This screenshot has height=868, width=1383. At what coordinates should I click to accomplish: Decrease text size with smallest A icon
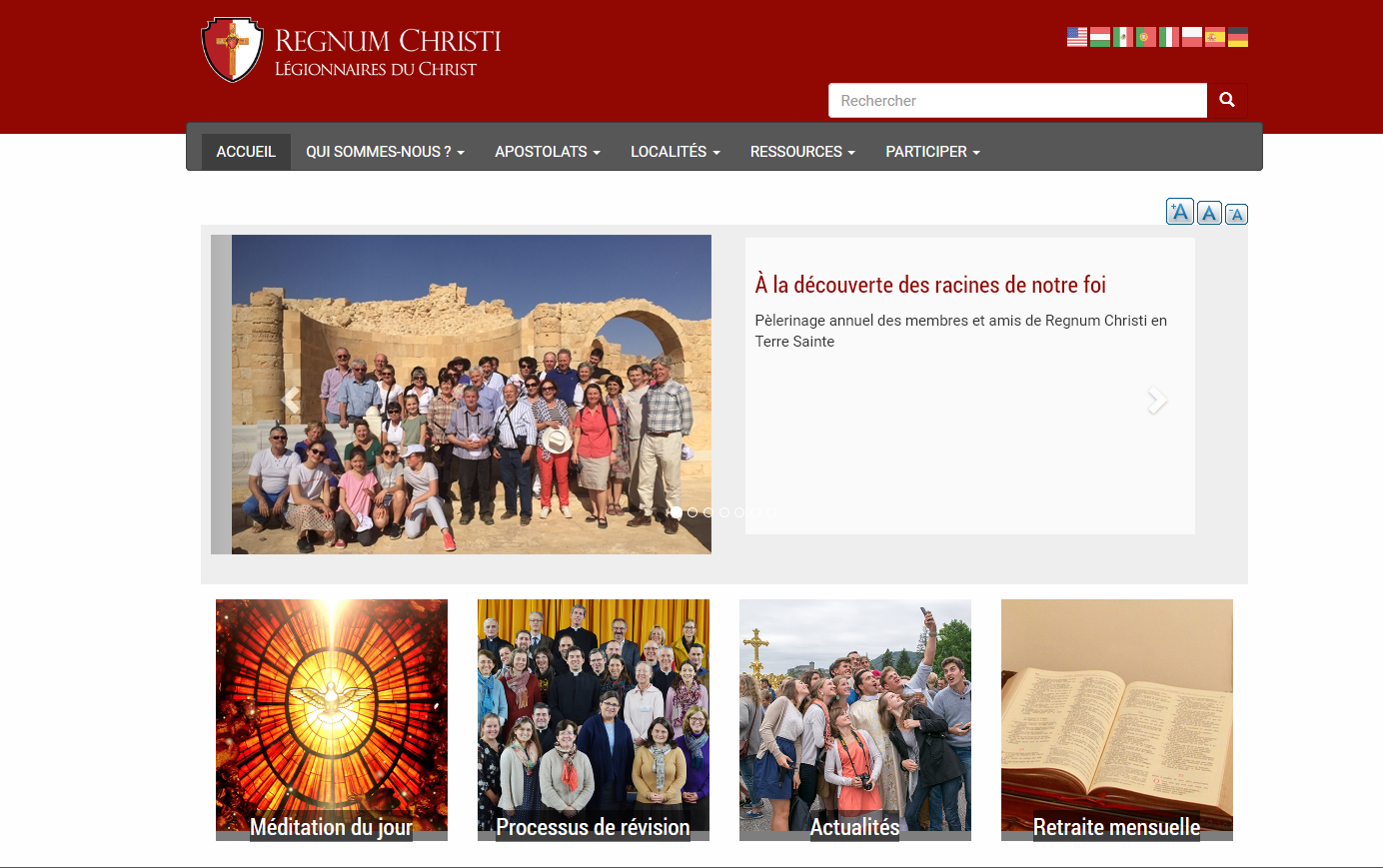pyautogui.click(x=1236, y=215)
